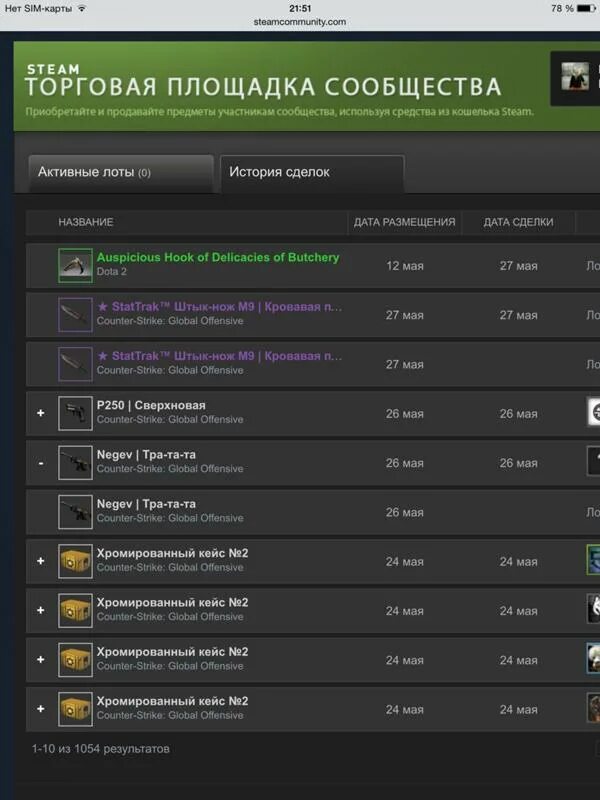Switch to the Активные лоты tab
This screenshot has width=600, height=800.
(x=121, y=172)
